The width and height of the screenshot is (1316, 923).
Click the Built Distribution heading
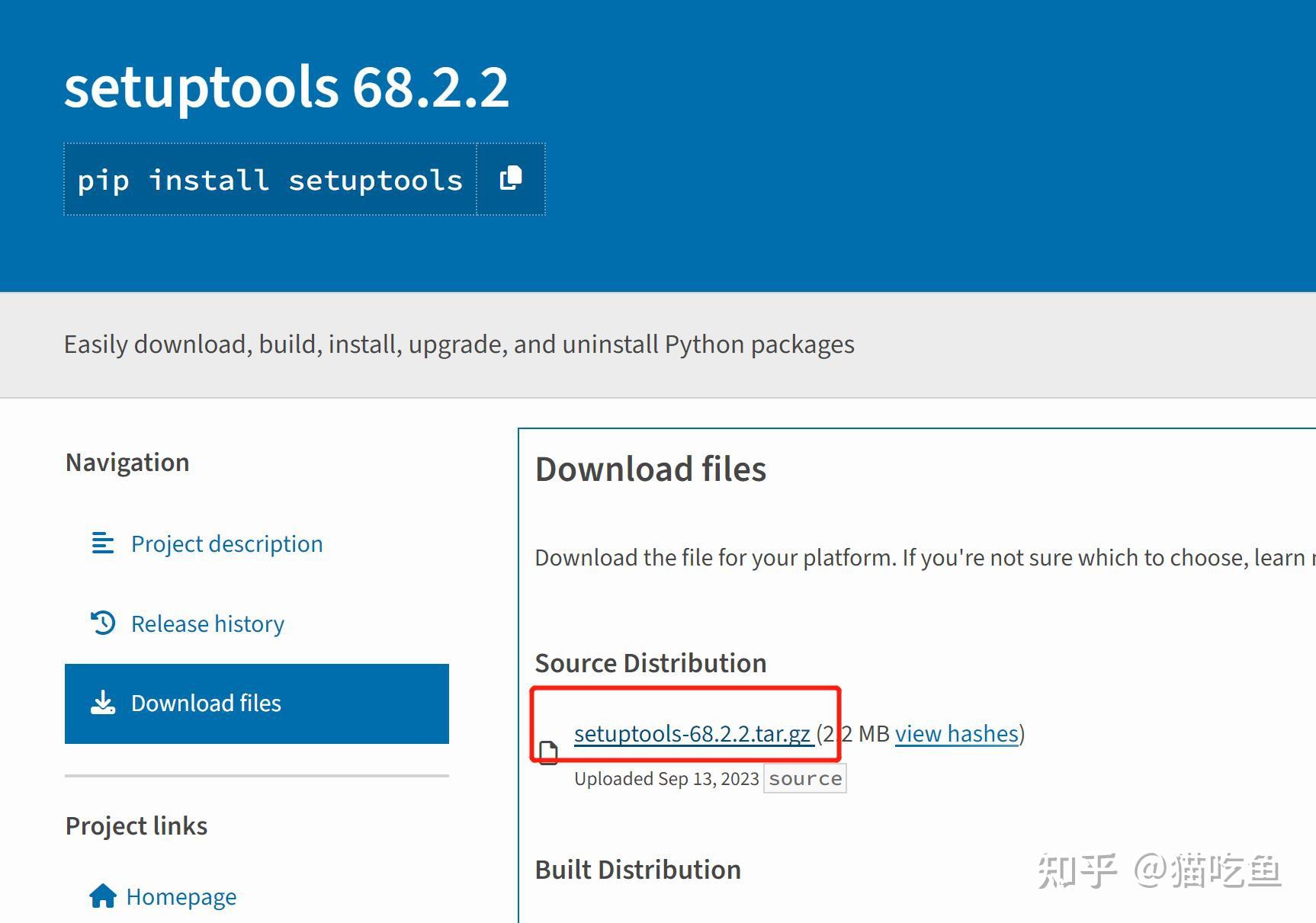pyautogui.click(x=637, y=870)
